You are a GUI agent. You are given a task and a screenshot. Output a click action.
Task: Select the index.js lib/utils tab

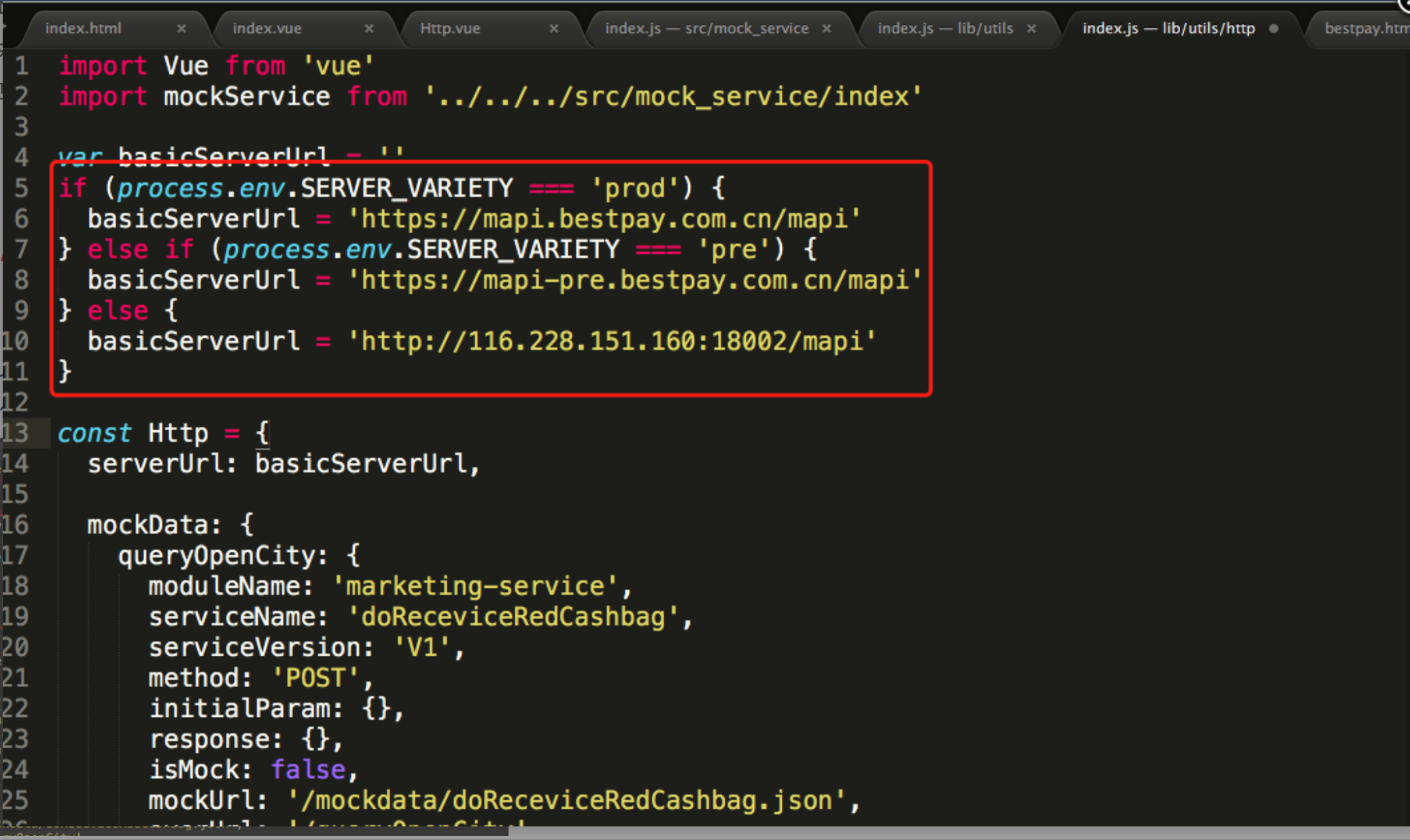(x=945, y=29)
